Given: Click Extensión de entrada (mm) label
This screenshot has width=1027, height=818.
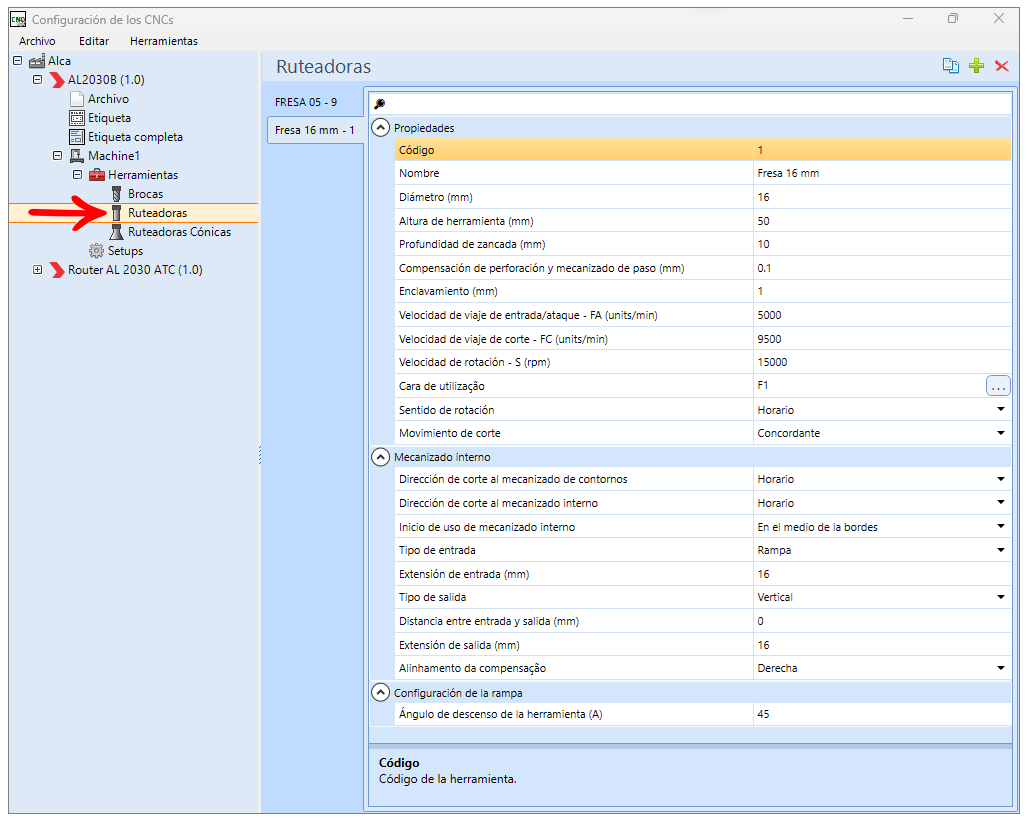Looking at the screenshot, I should (x=464, y=574).
